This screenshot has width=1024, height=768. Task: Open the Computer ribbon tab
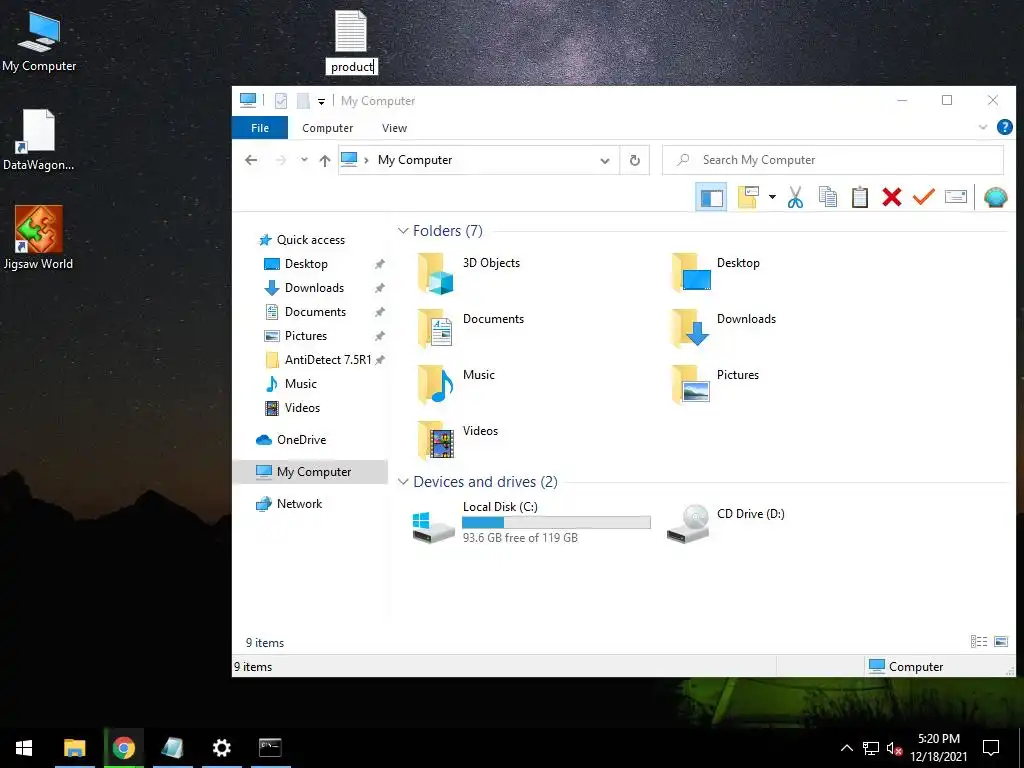[327, 128]
